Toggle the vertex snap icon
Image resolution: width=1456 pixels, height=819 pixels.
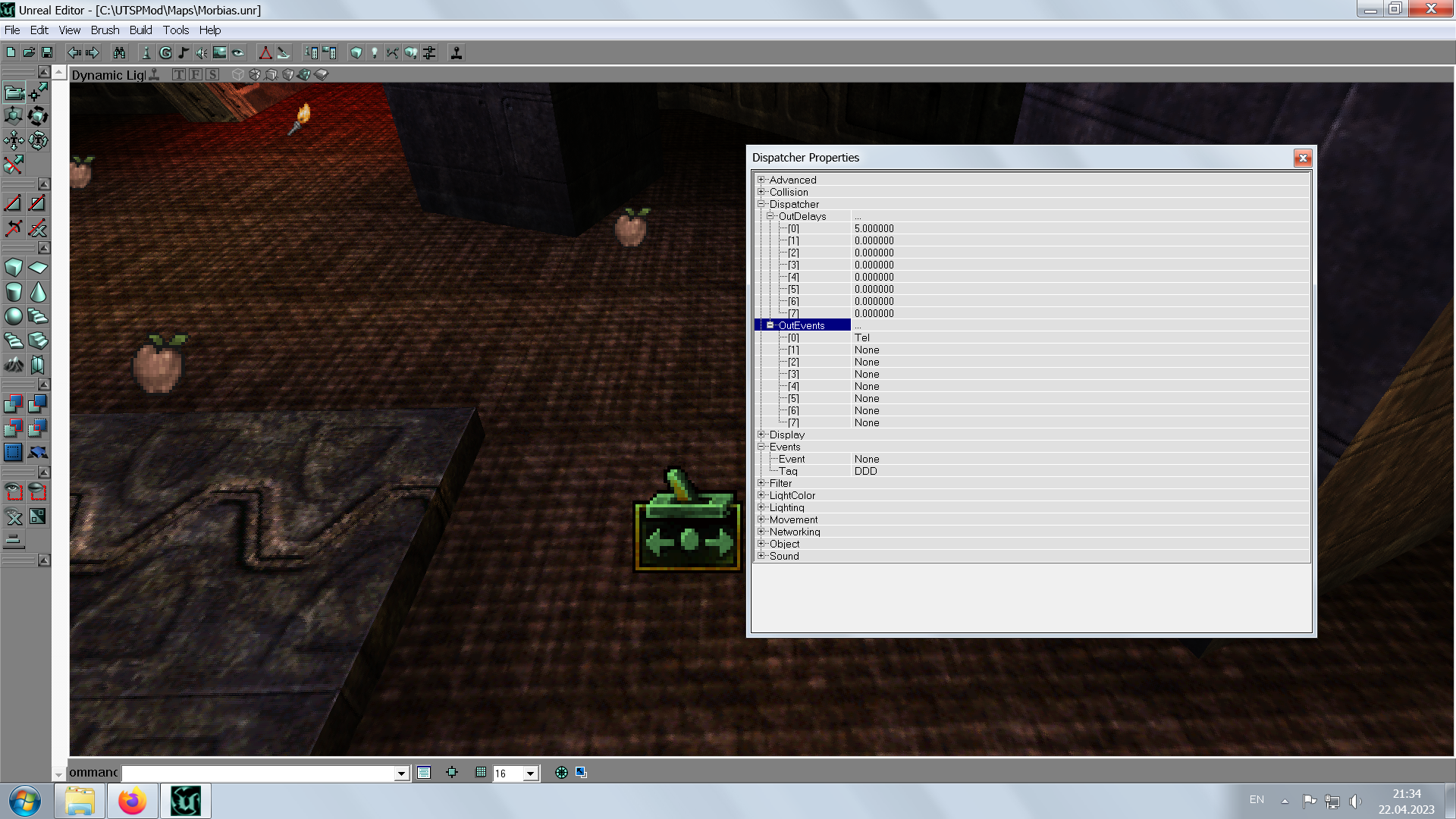(452, 773)
